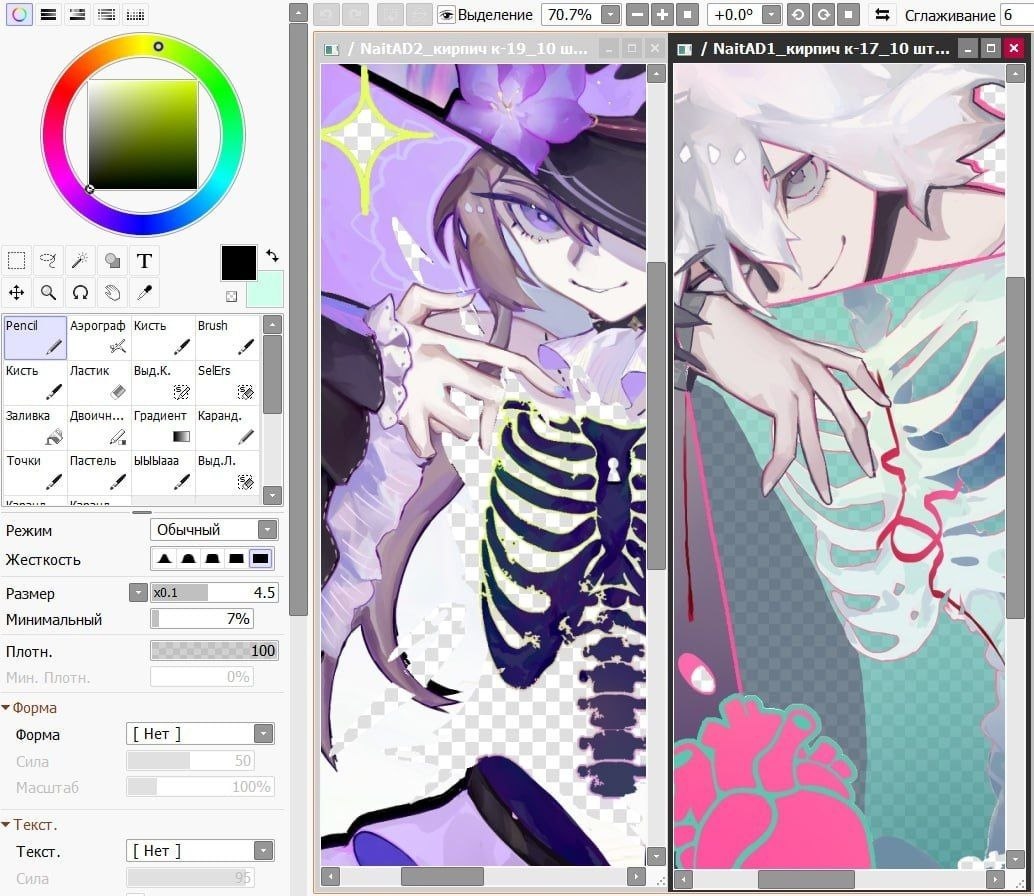The height and width of the screenshot is (896, 1034).
Task: Choose the Ластик eraser tool
Action: [98, 382]
